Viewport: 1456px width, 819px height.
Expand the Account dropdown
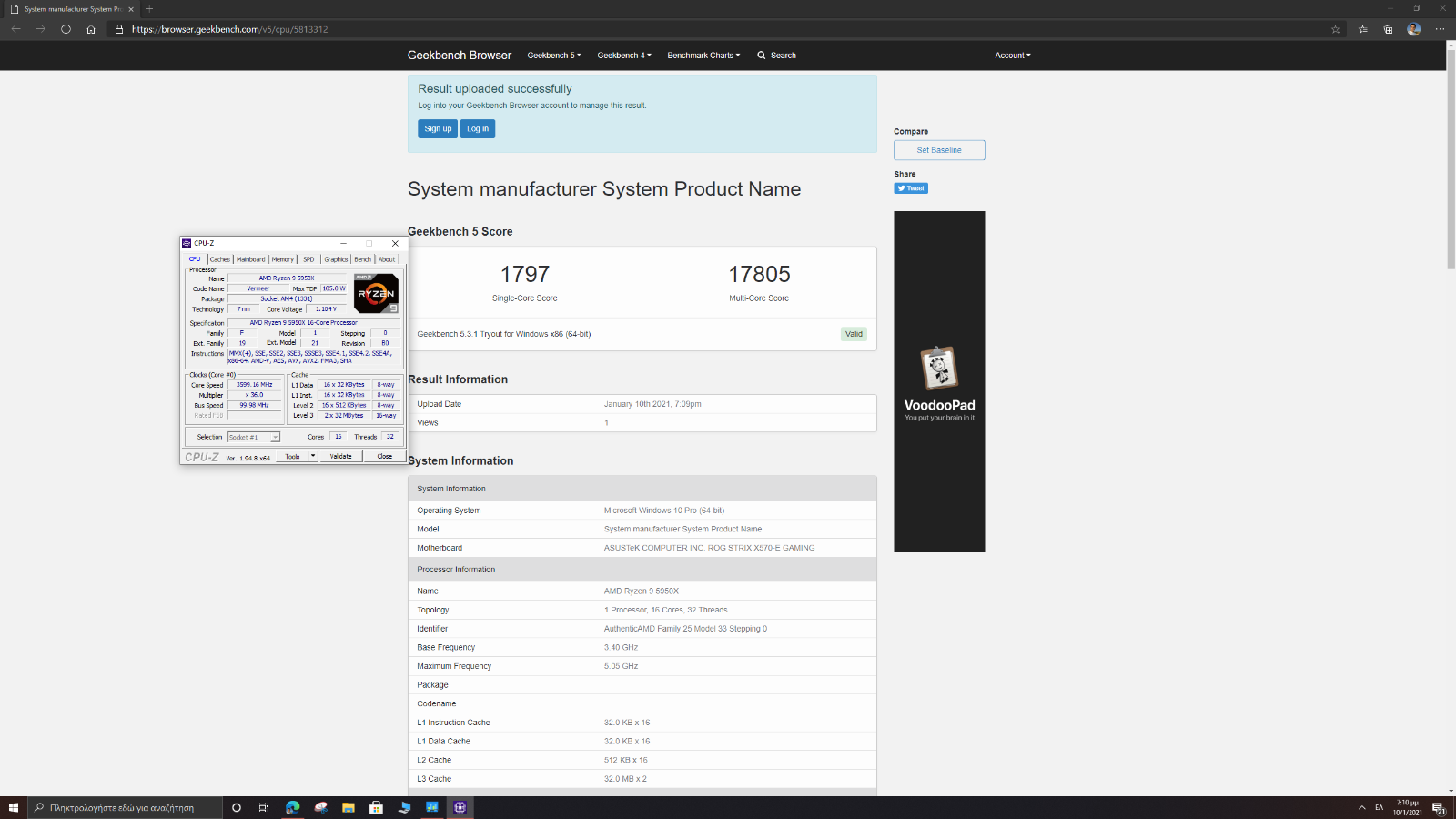pyautogui.click(x=1012, y=56)
